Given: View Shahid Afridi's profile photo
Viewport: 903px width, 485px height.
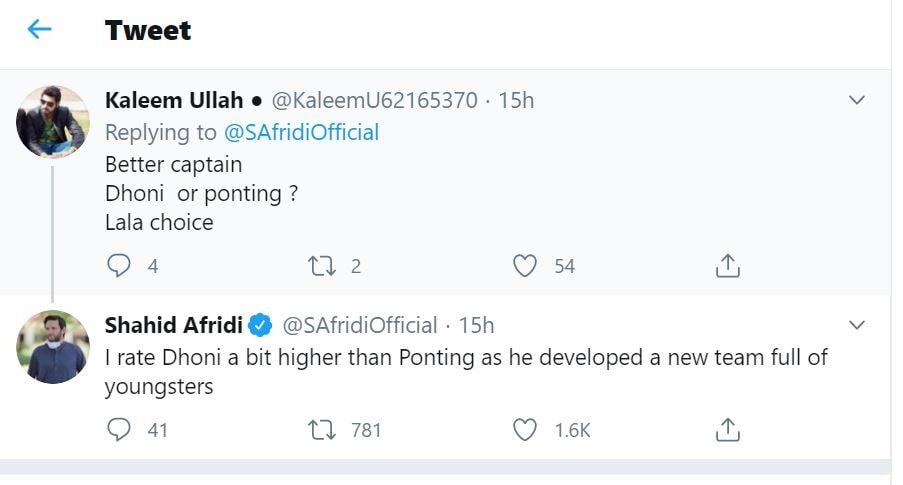Looking at the screenshot, I should 53,347.
